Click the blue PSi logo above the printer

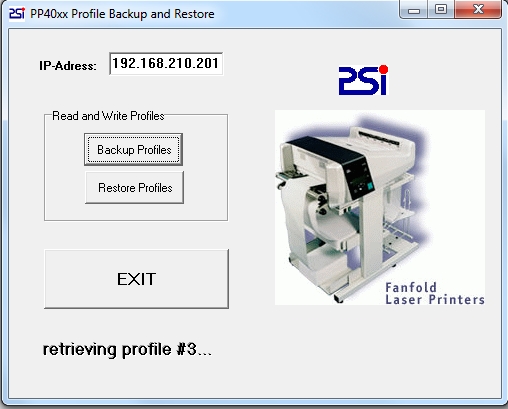(363, 80)
